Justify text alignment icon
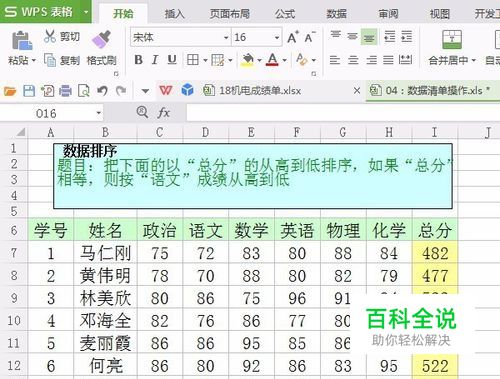 click(388, 60)
